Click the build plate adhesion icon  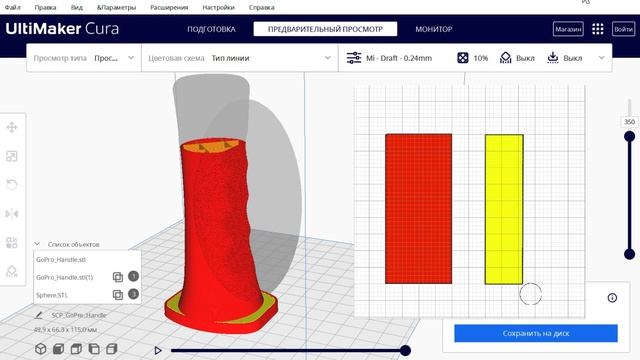[553, 58]
